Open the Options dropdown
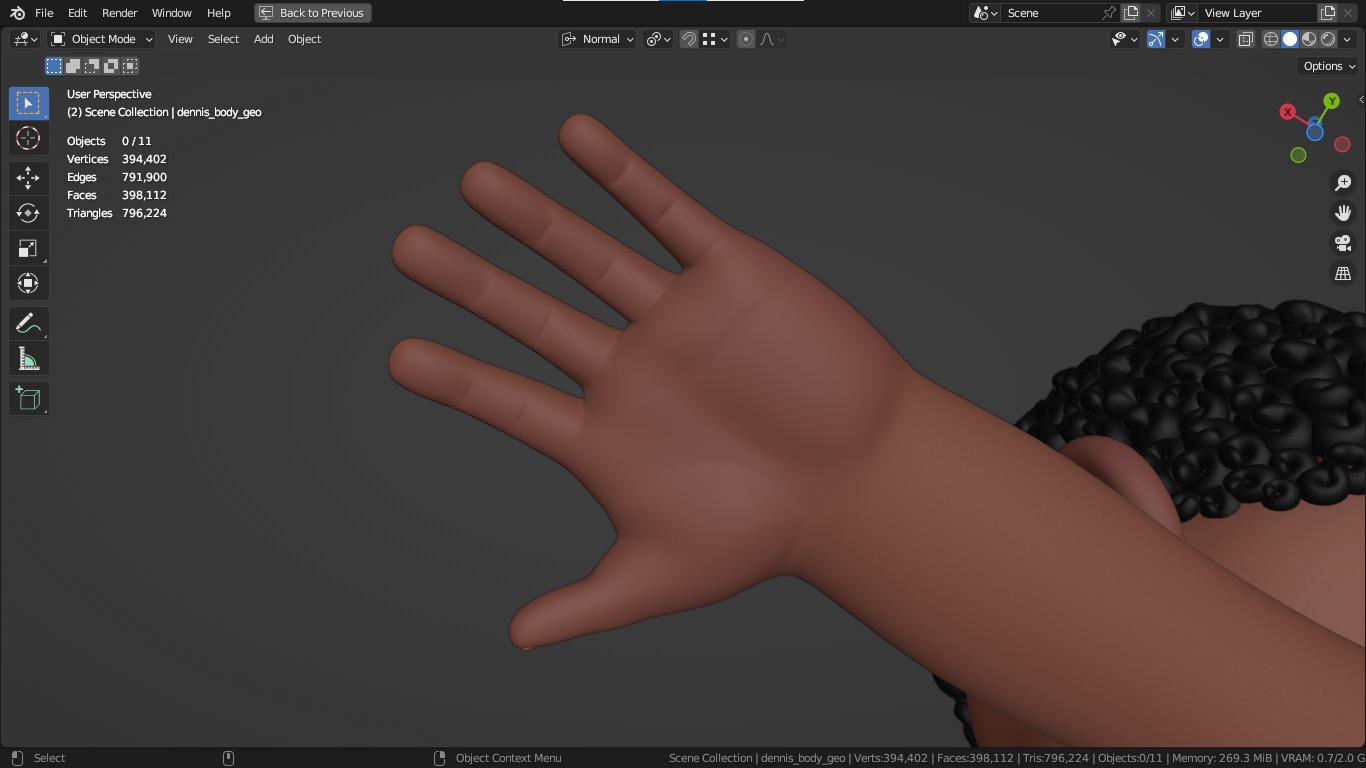The height and width of the screenshot is (768, 1366). (x=1329, y=66)
